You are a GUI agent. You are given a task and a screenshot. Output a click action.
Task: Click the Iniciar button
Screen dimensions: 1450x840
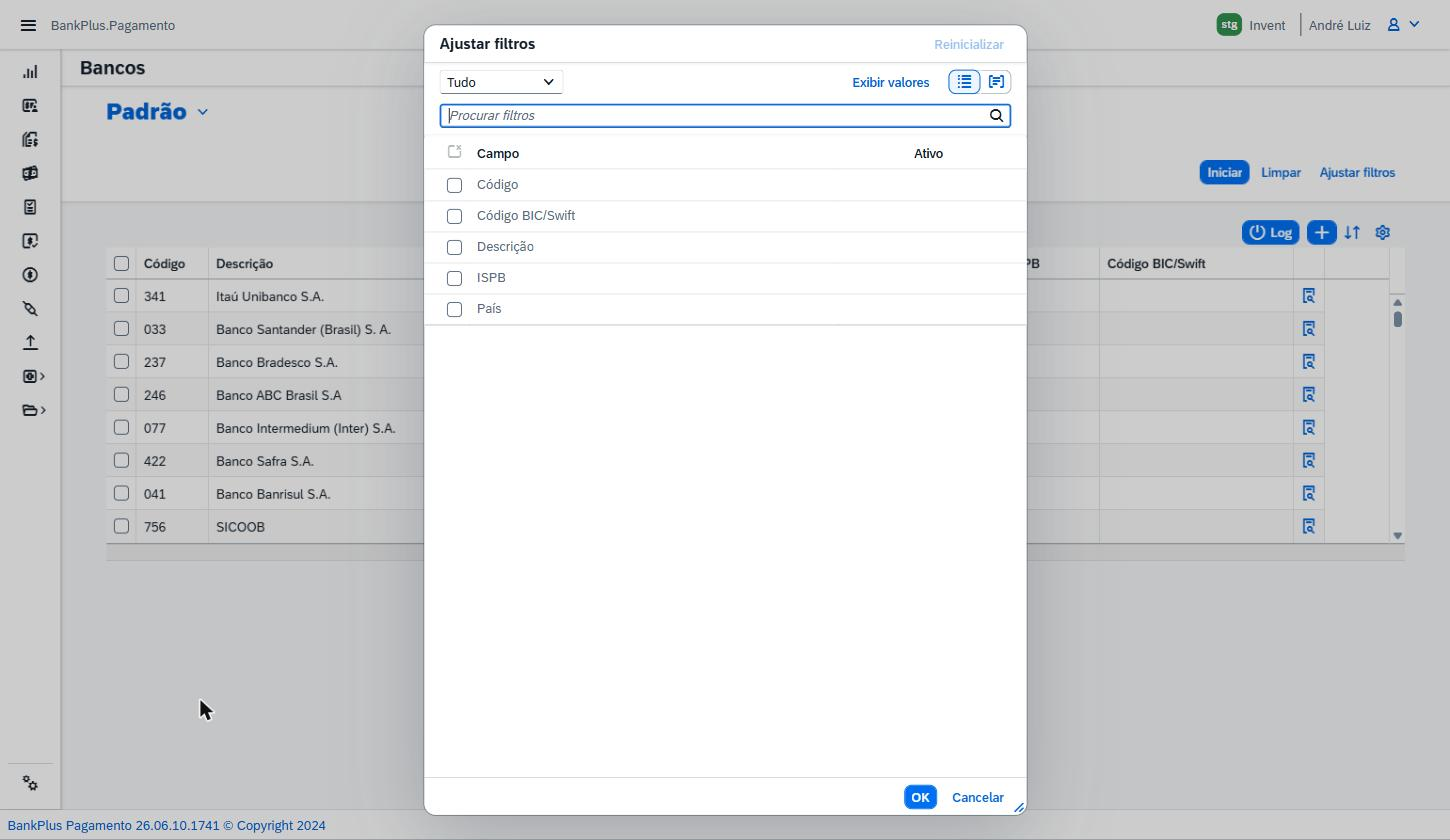pyautogui.click(x=1224, y=172)
